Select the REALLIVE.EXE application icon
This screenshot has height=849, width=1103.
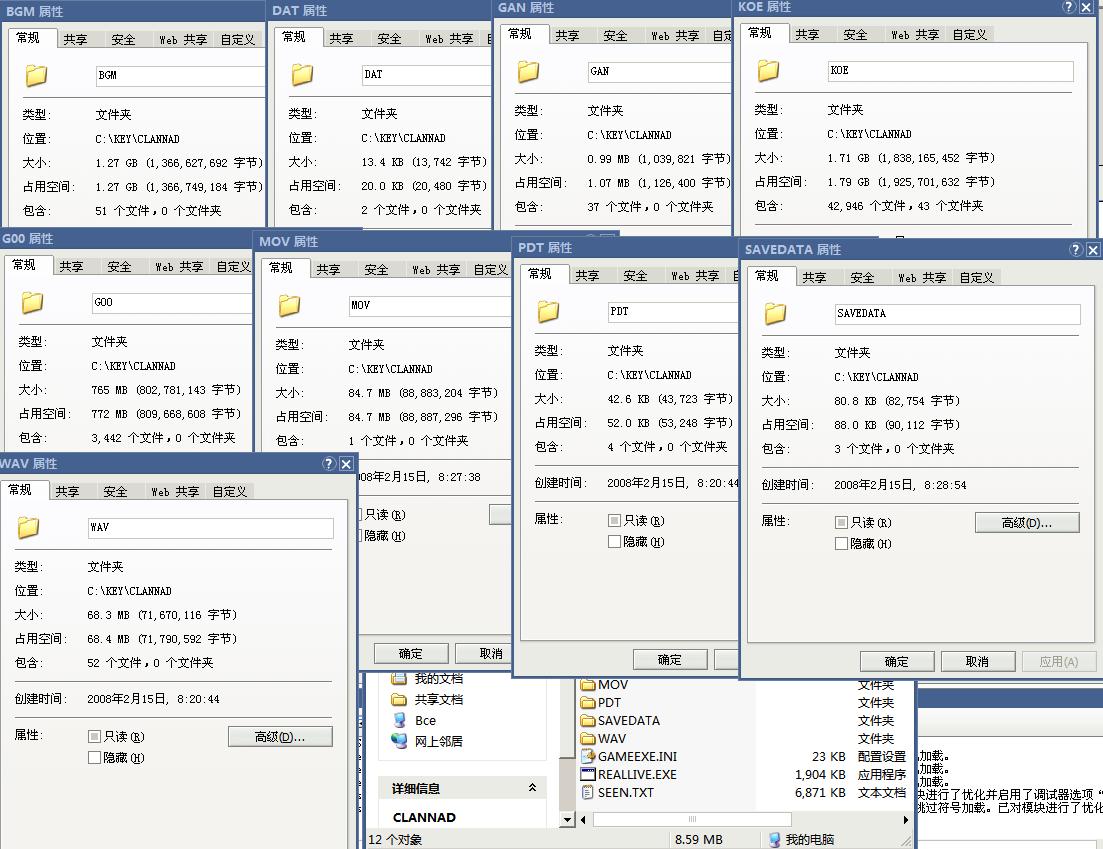588,774
